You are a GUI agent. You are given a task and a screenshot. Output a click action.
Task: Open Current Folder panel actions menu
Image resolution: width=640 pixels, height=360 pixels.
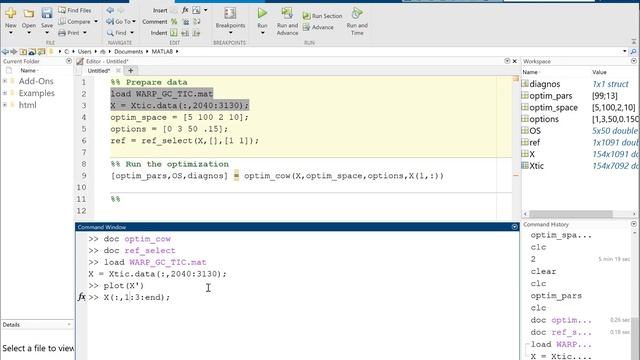69,61
